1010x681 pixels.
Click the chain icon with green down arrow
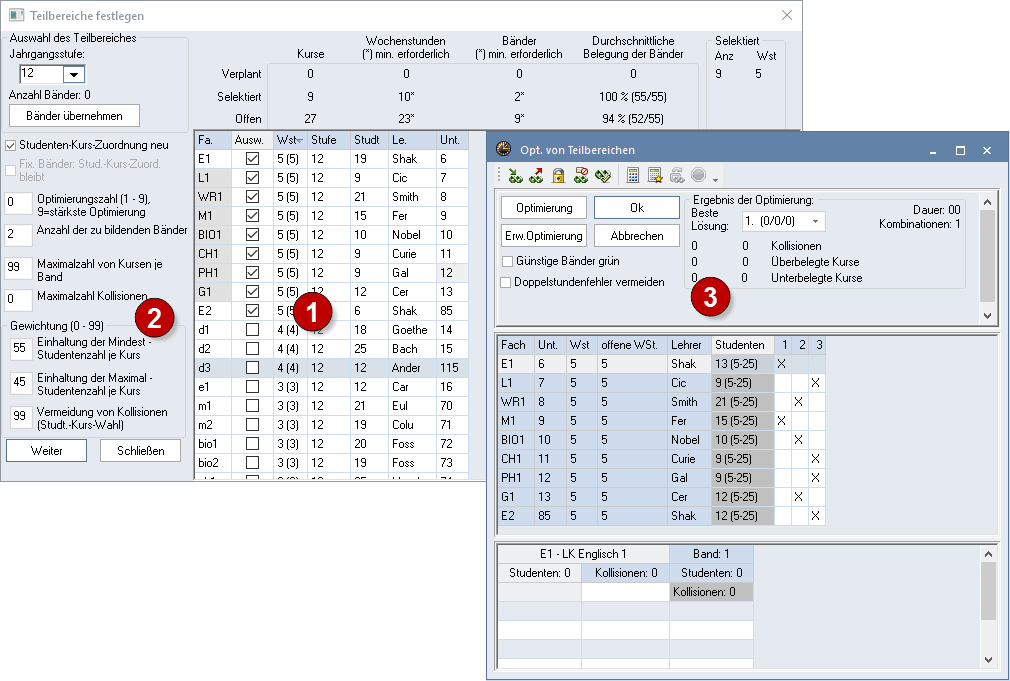tap(515, 175)
